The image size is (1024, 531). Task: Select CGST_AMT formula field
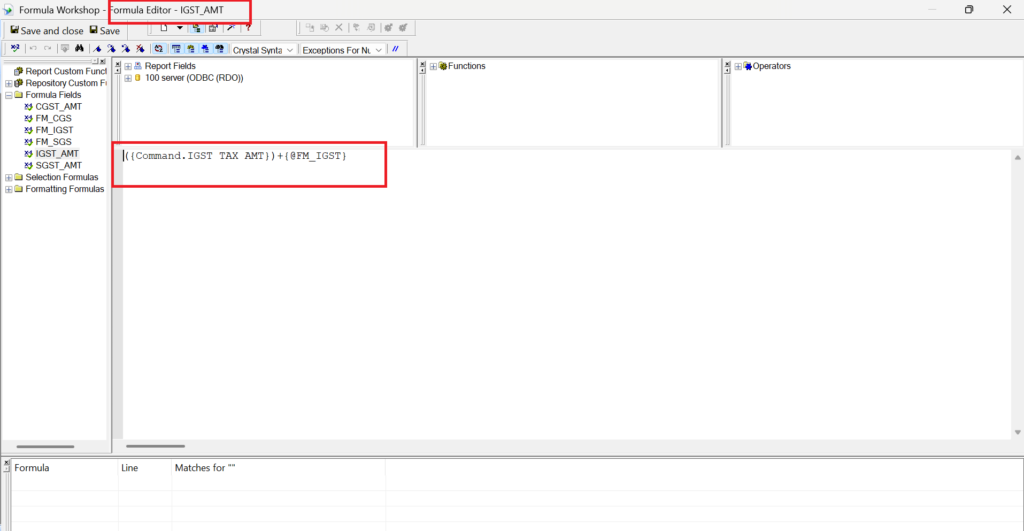58,106
